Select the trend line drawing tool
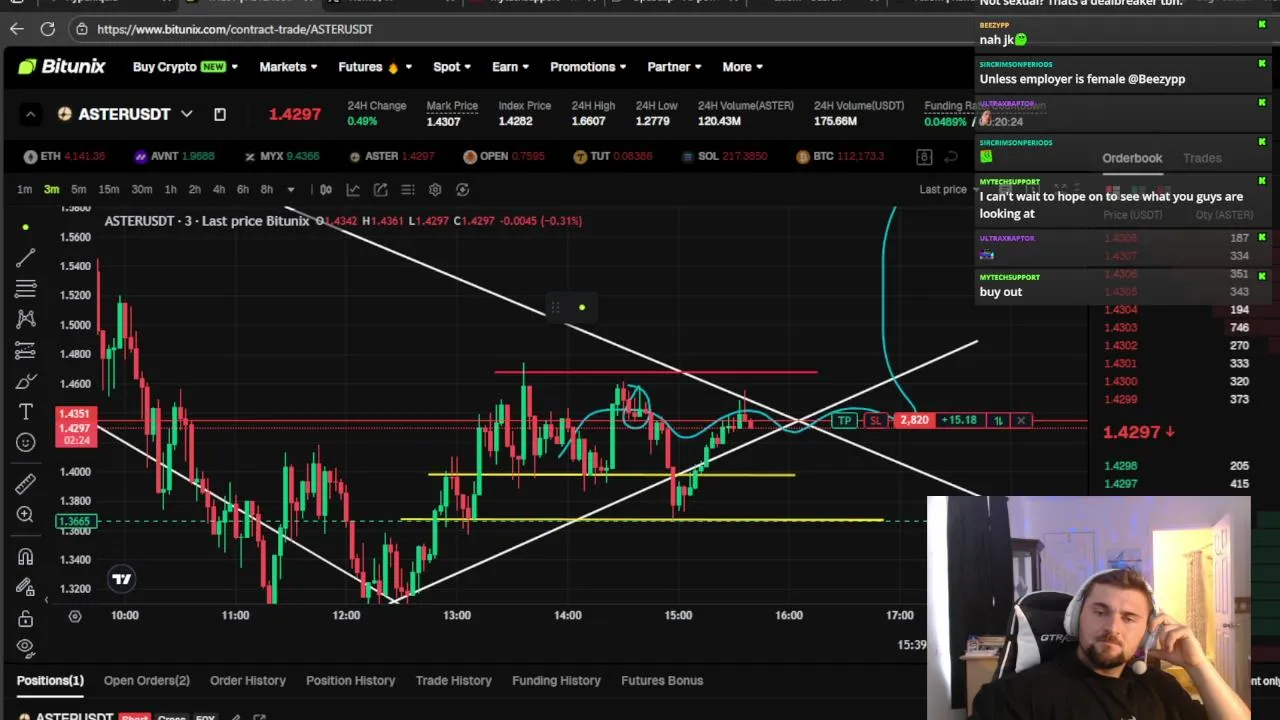This screenshot has width=1280, height=720. click(26, 258)
